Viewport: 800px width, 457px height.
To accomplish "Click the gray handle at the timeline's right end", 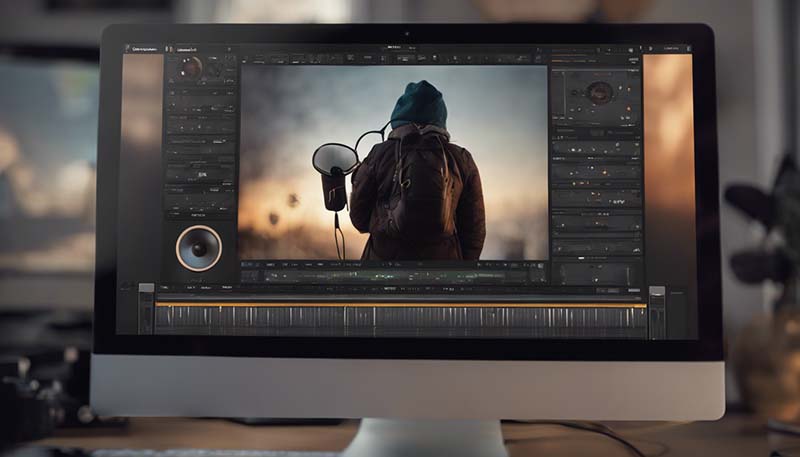I will click(x=657, y=291).
